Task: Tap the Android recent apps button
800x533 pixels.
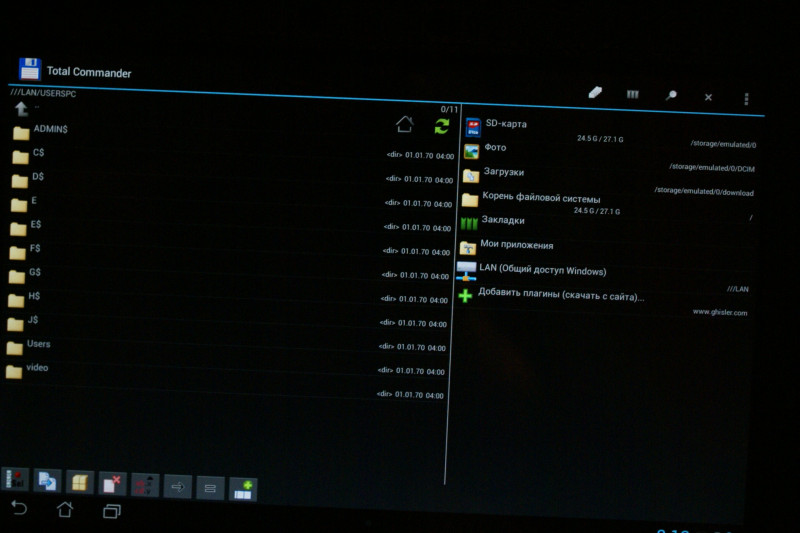Action: 112,511
